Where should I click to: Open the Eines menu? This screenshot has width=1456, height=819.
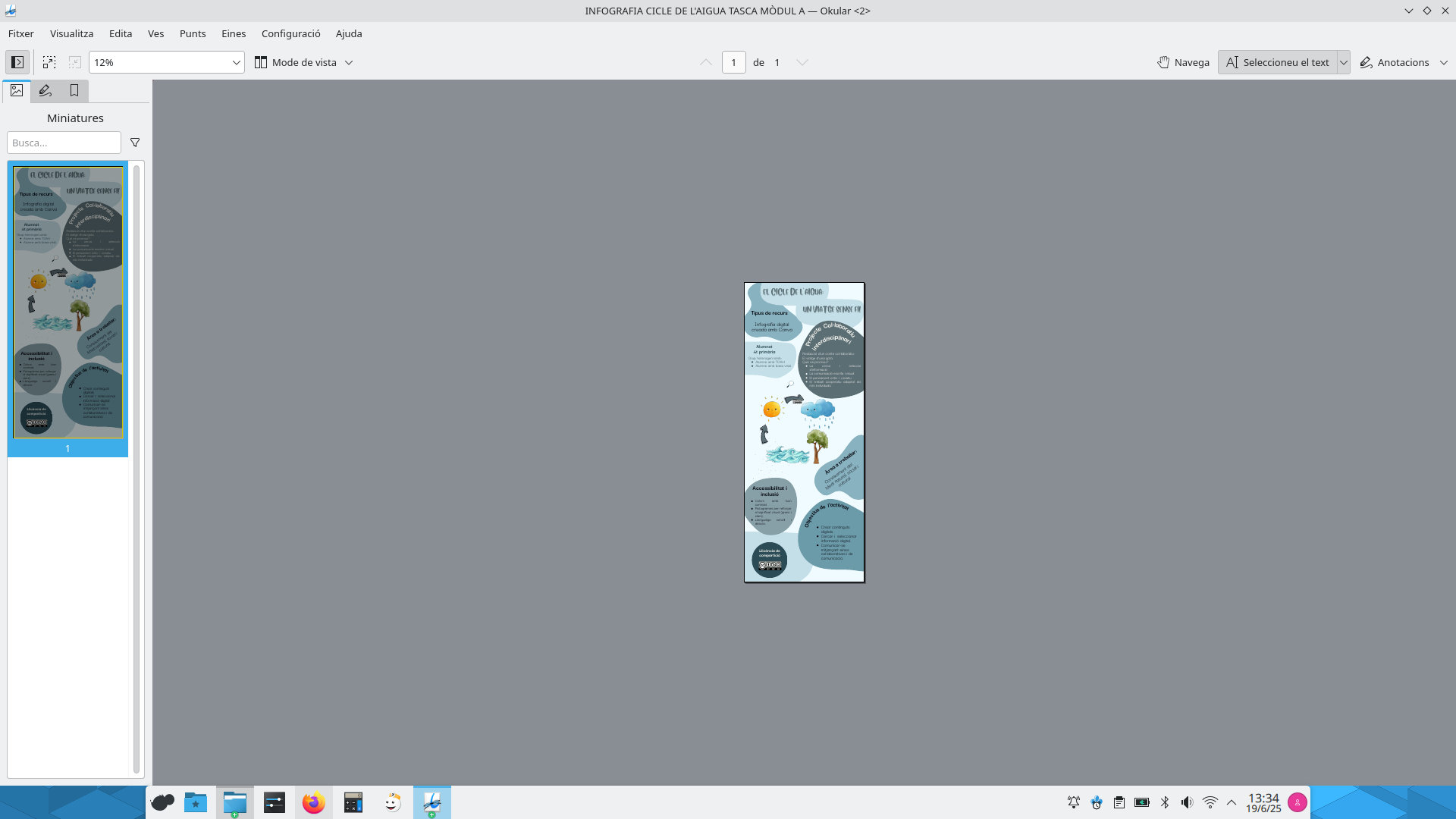point(234,33)
